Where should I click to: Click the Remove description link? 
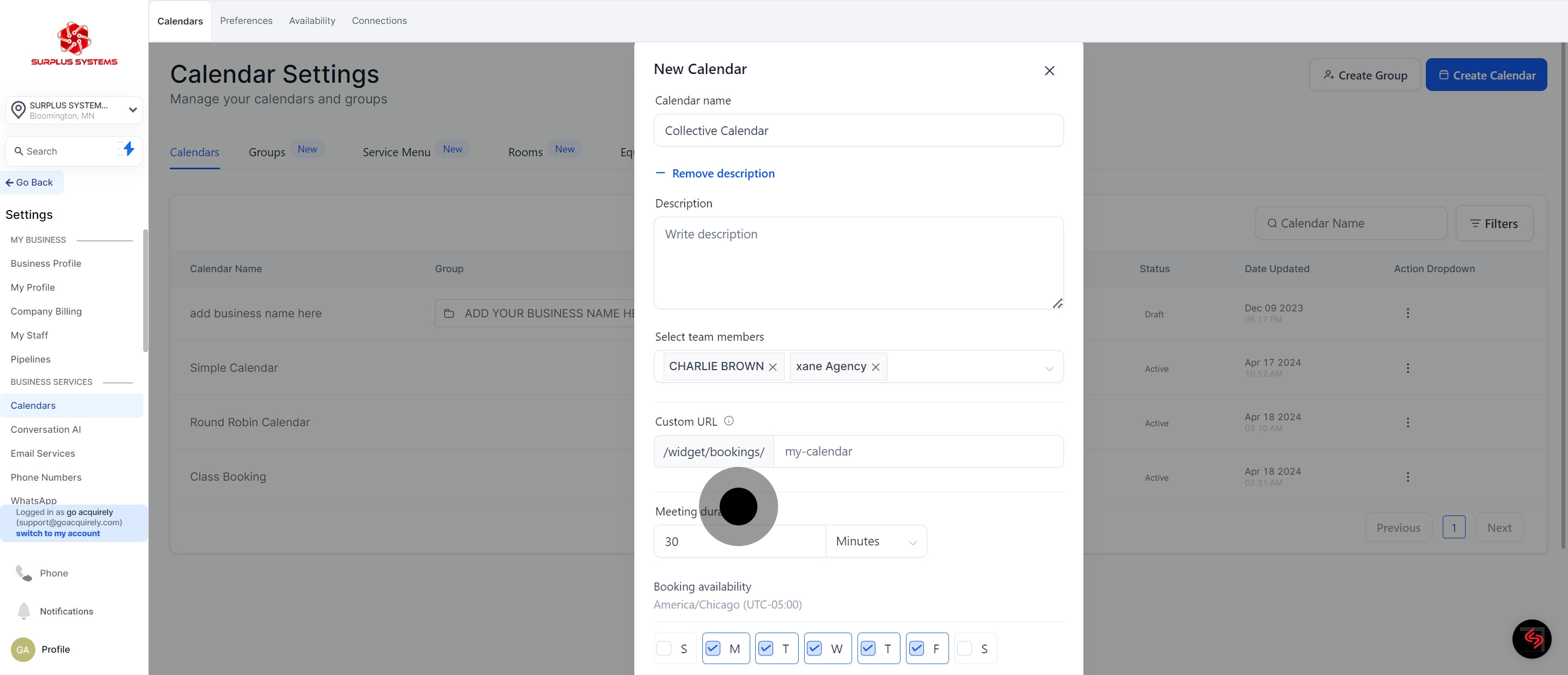722,174
